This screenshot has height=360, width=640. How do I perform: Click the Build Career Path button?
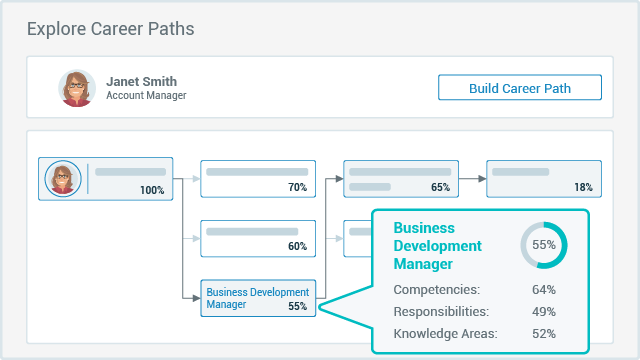(520, 87)
